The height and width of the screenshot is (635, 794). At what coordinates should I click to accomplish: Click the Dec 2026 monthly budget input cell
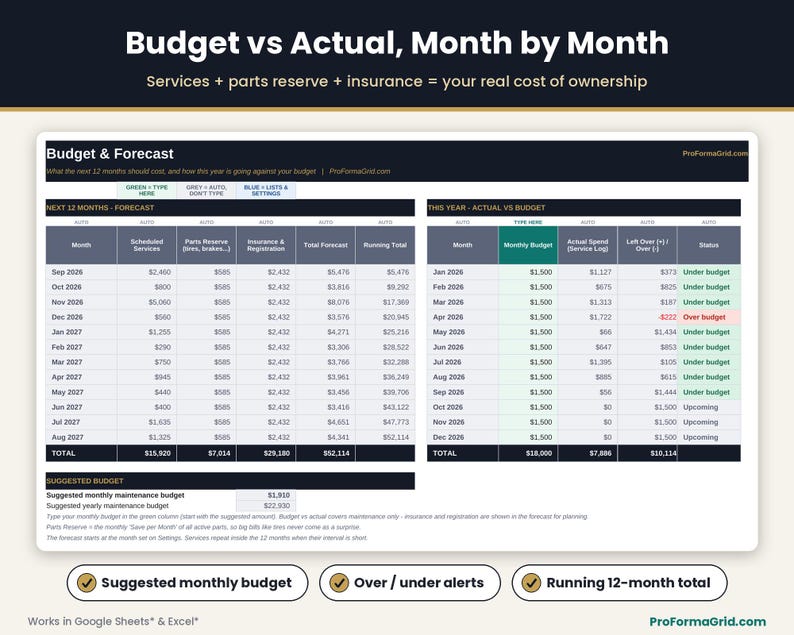pos(528,437)
